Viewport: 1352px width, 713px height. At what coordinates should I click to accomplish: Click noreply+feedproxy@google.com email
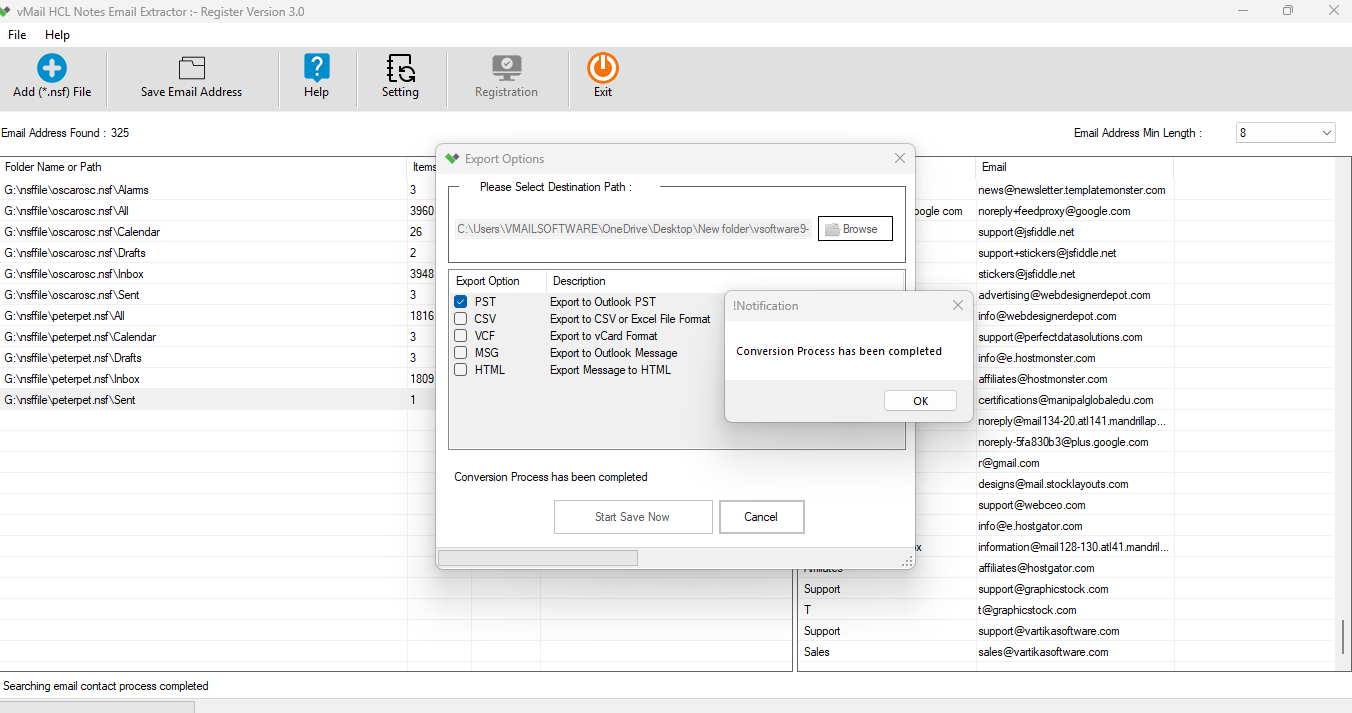tap(1054, 211)
